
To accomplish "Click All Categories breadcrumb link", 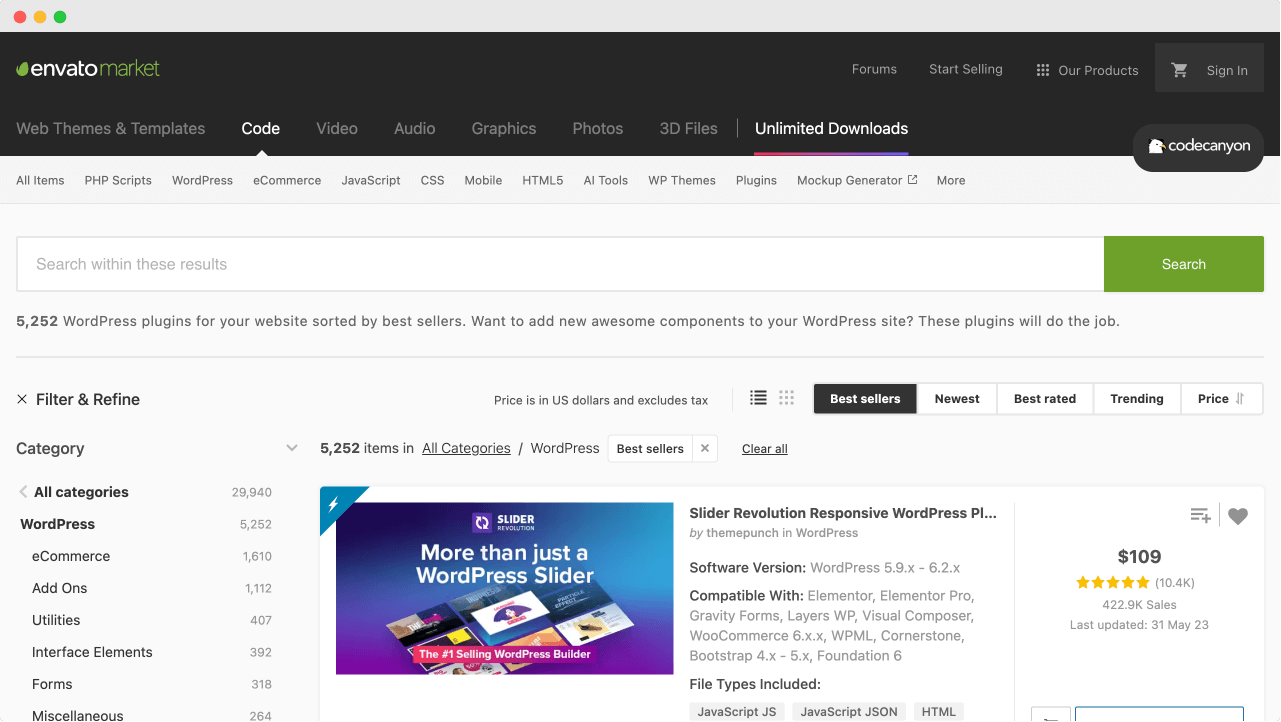I will tap(466, 448).
